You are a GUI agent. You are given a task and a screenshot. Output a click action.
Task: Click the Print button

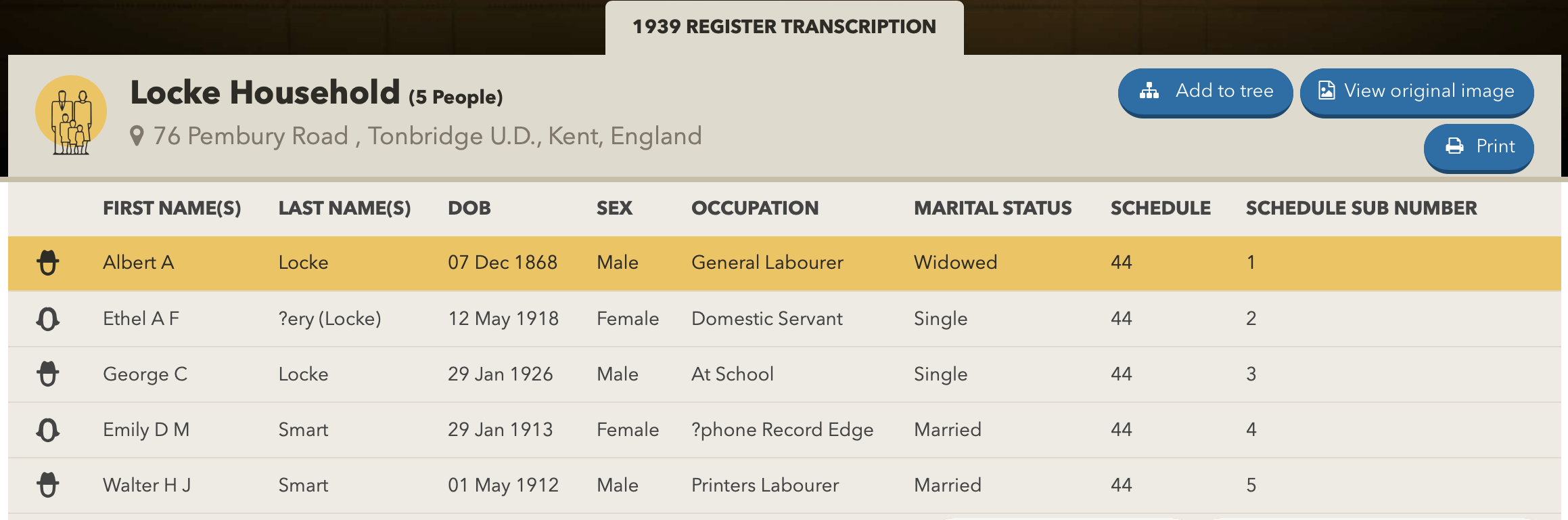pos(1478,147)
